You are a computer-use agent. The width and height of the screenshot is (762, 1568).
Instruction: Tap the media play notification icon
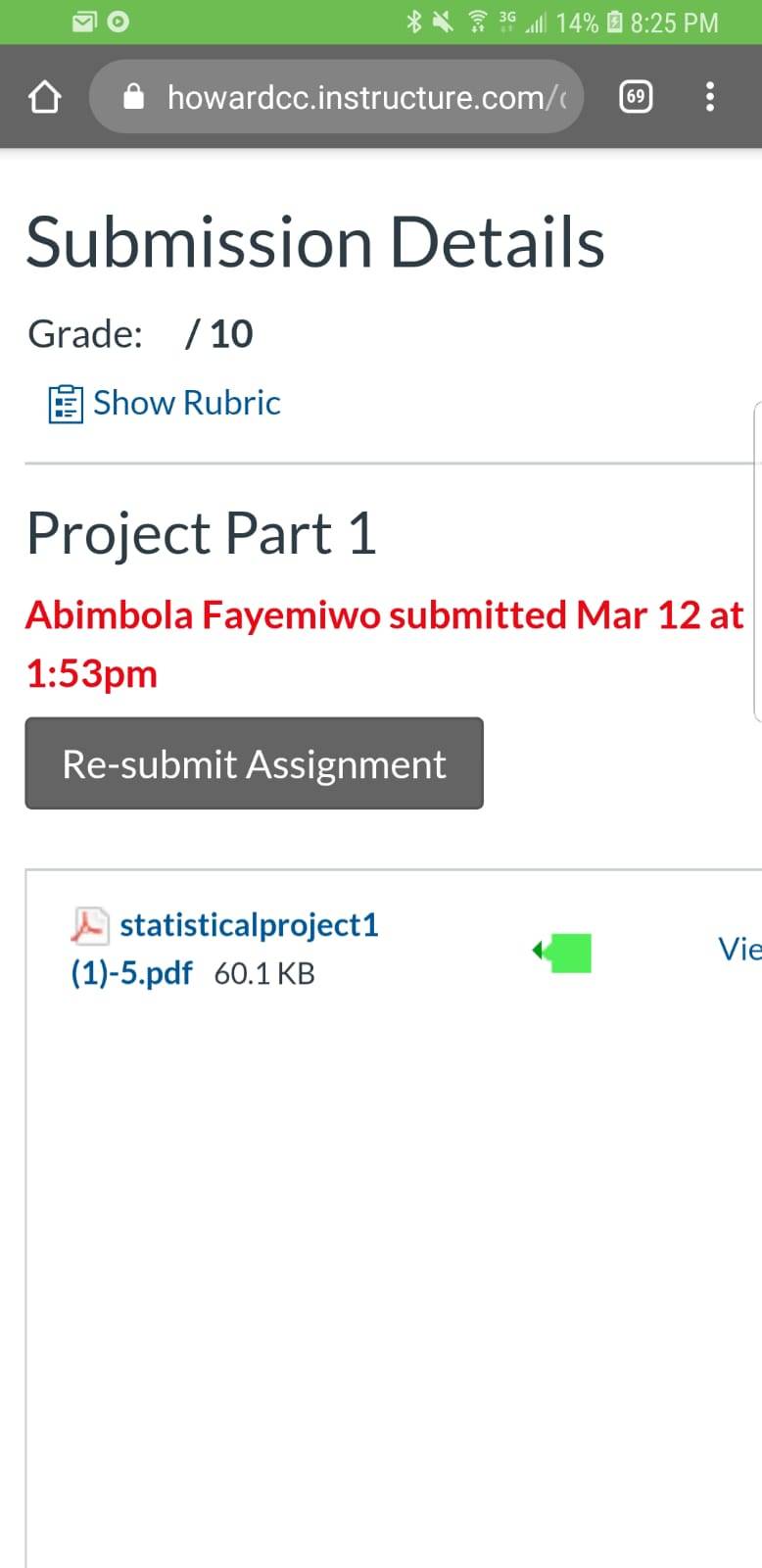tap(118, 22)
